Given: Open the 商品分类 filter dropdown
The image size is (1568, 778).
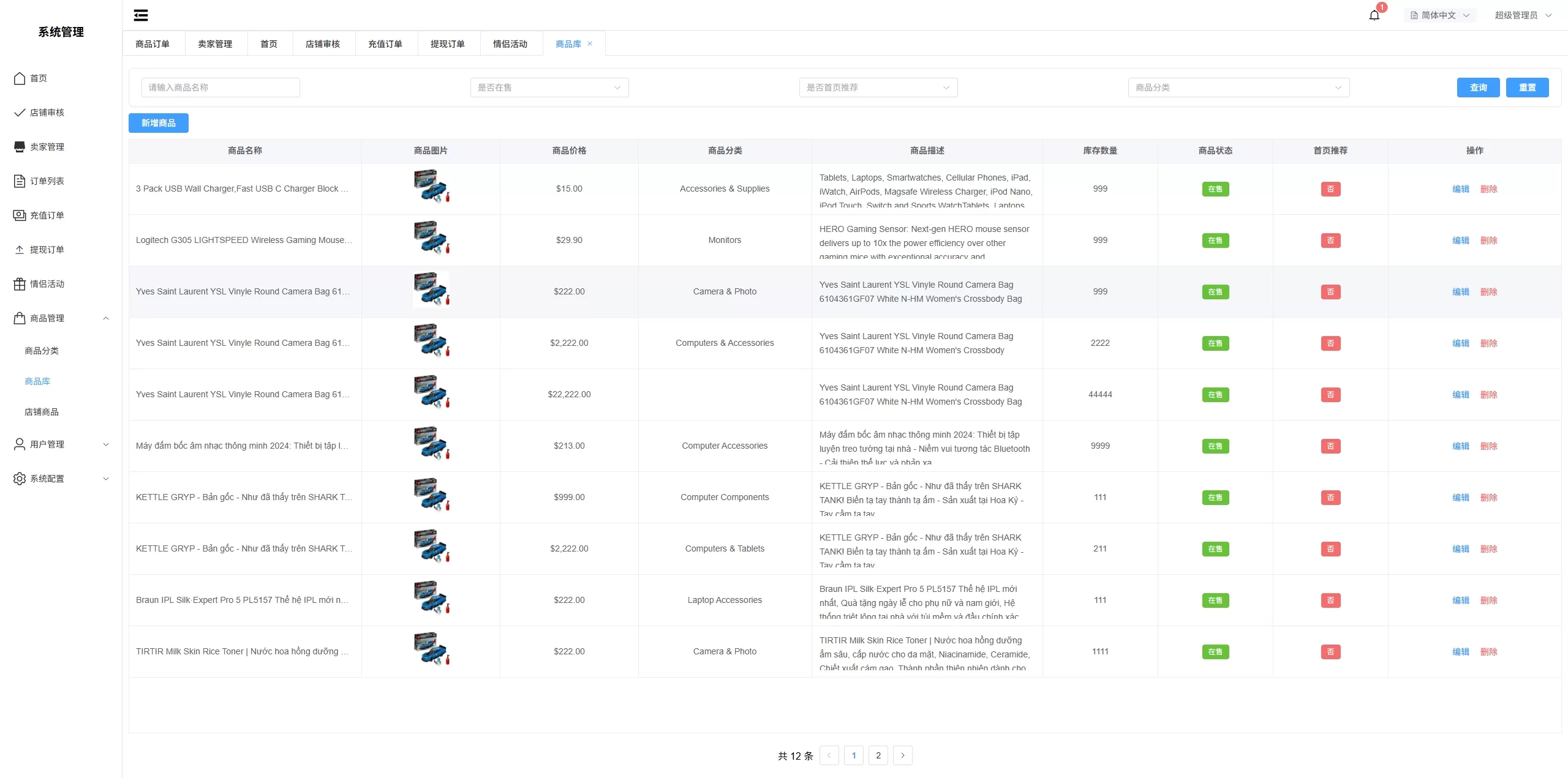Looking at the screenshot, I should (1238, 88).
